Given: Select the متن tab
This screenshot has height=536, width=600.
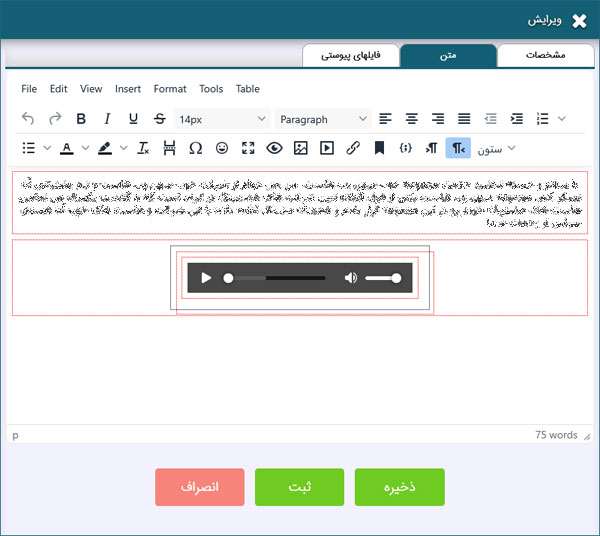Looking at the screenshot, I should pos(448,56).
